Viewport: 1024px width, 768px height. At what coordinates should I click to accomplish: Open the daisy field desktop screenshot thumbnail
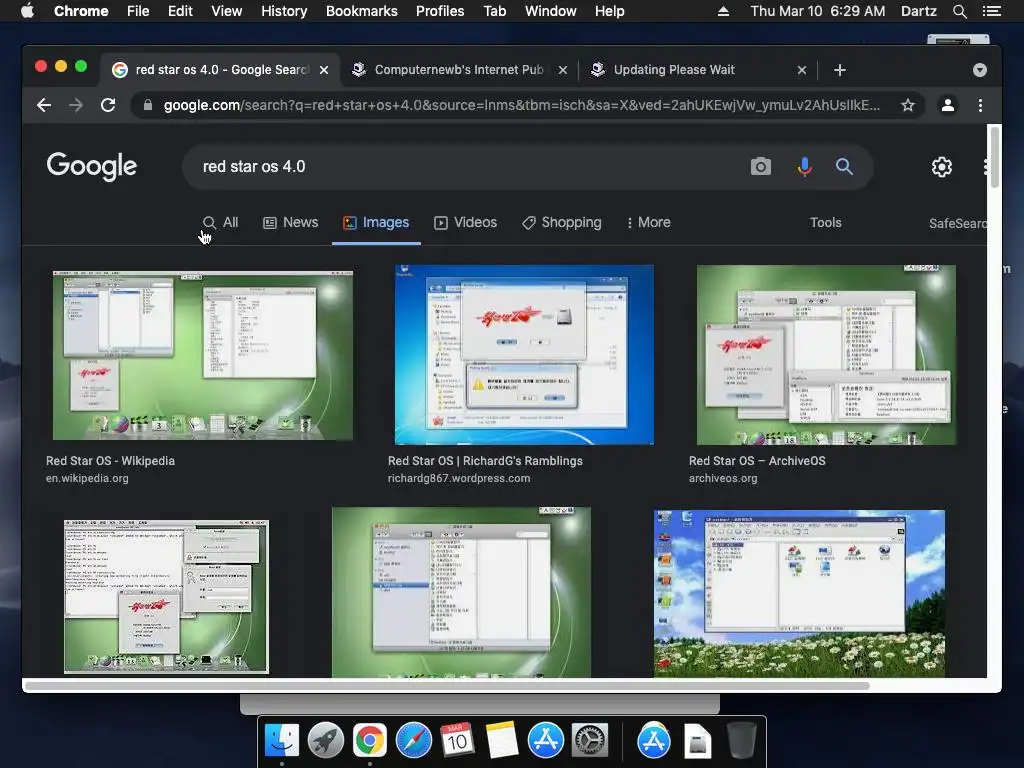799,593
